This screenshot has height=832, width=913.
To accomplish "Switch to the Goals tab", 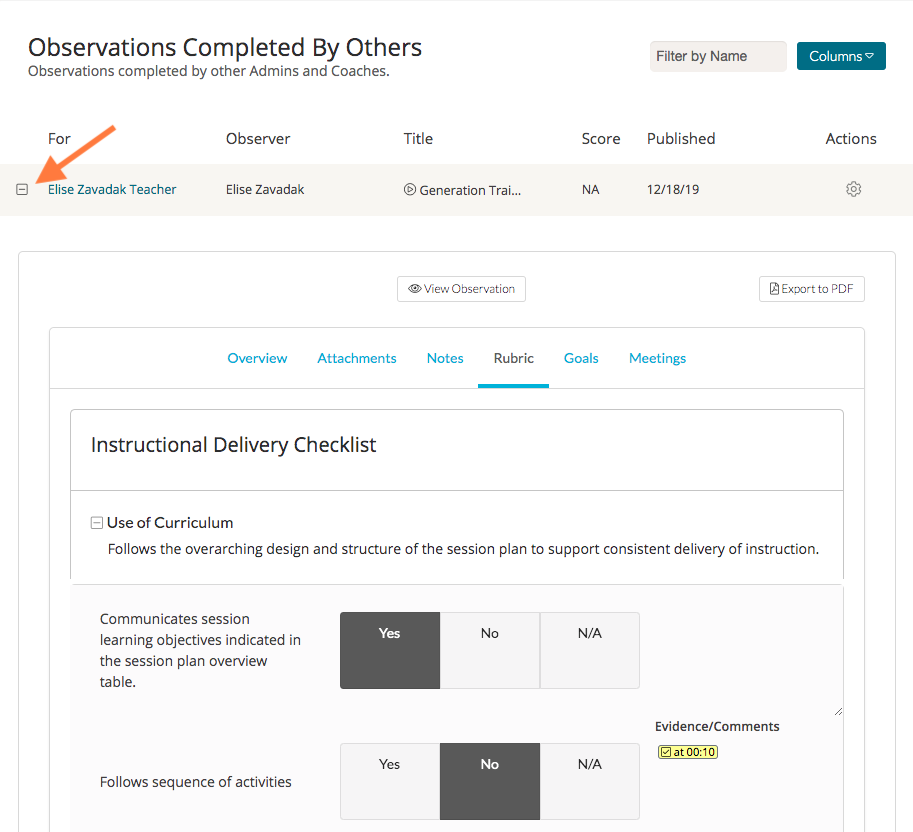I will pyautogui.click(x=581, y=358).
